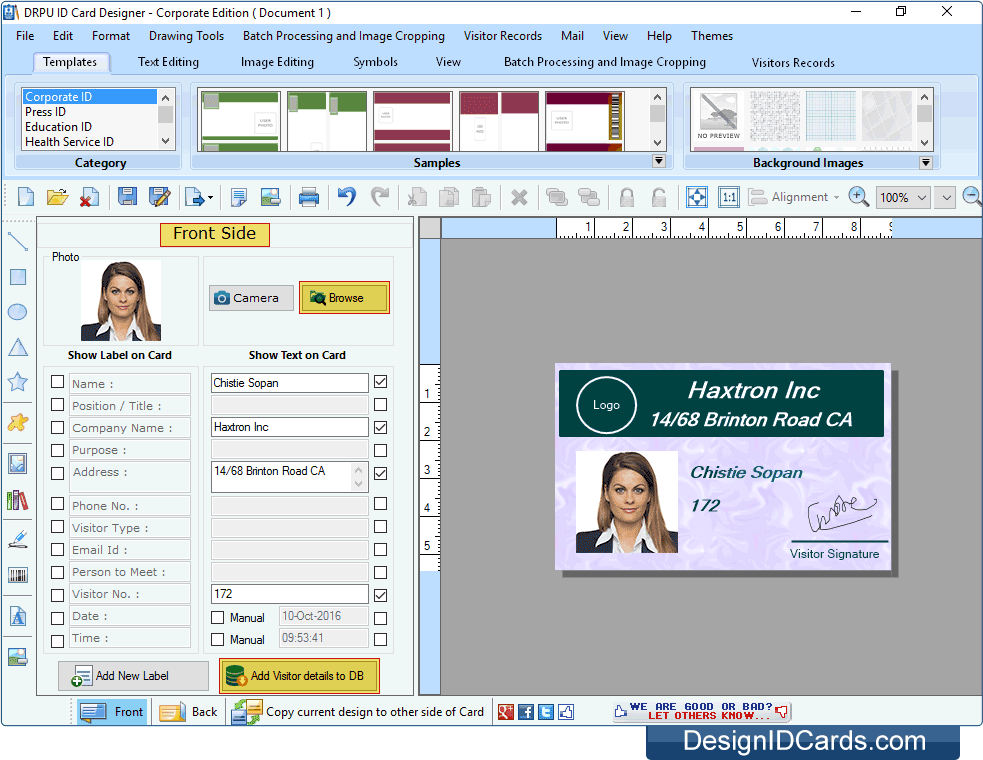Save As using the floppy with pencil icon
983x760 pixels.
(x=159, y=197)
